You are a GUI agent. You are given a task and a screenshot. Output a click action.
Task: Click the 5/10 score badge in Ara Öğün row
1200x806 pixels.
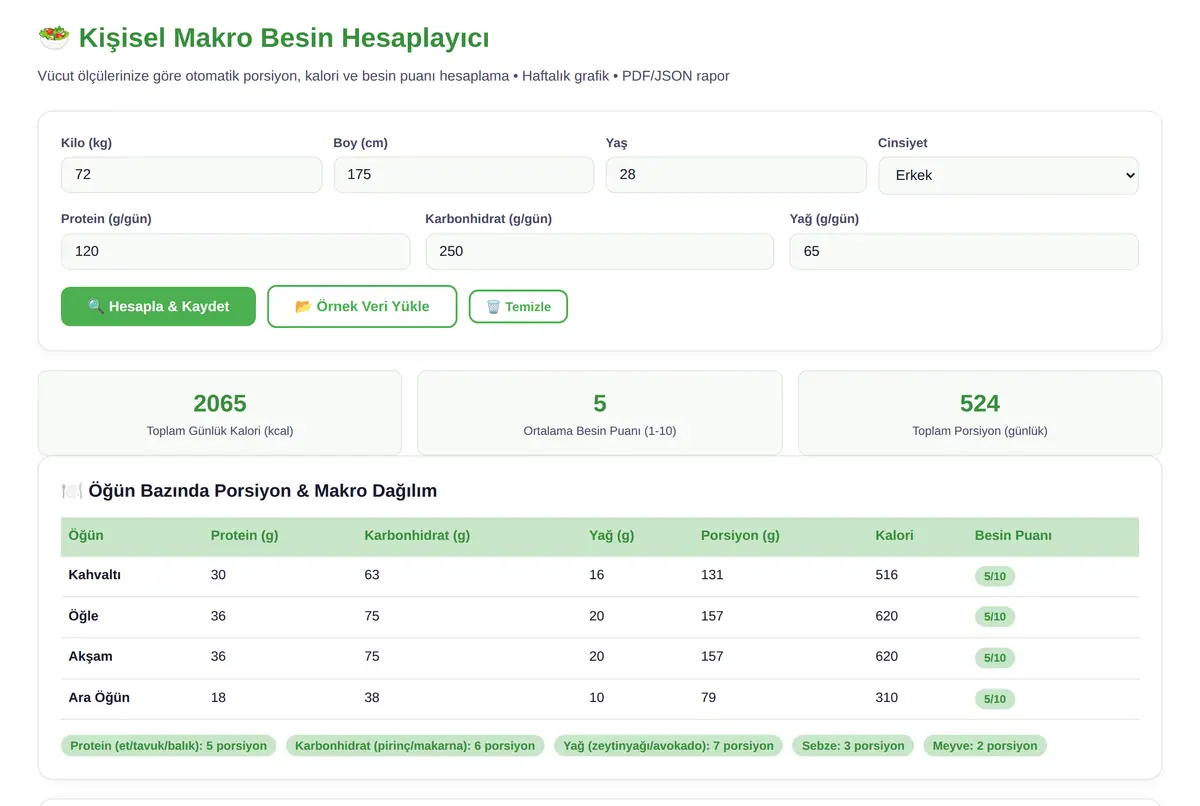coord(994,699)
